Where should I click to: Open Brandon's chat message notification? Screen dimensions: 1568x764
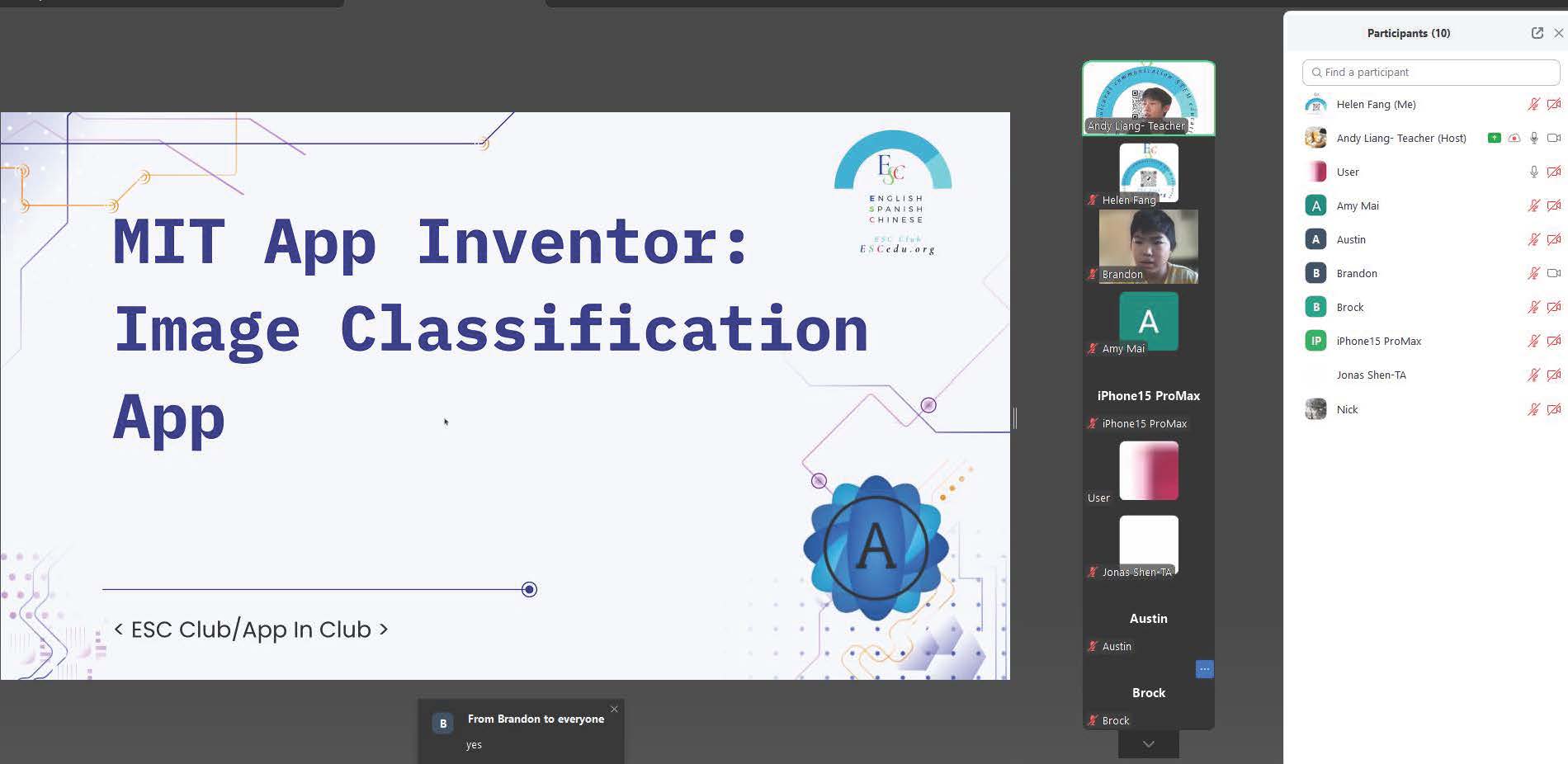521,732
